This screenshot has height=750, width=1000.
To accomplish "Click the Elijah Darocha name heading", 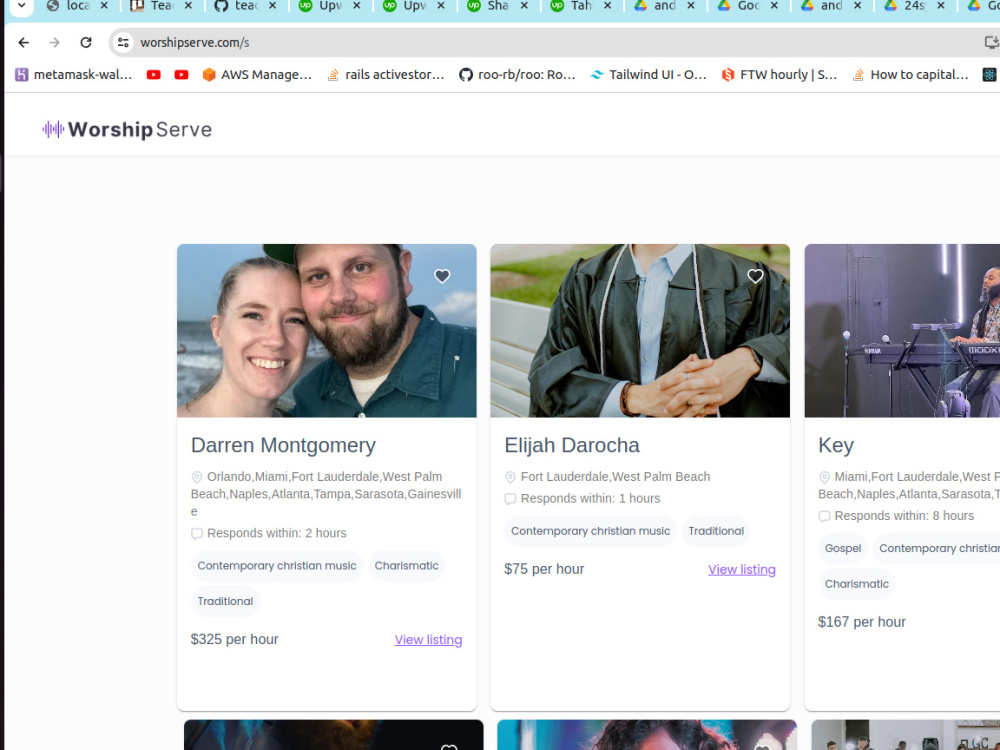I will [x=572, y=445].
